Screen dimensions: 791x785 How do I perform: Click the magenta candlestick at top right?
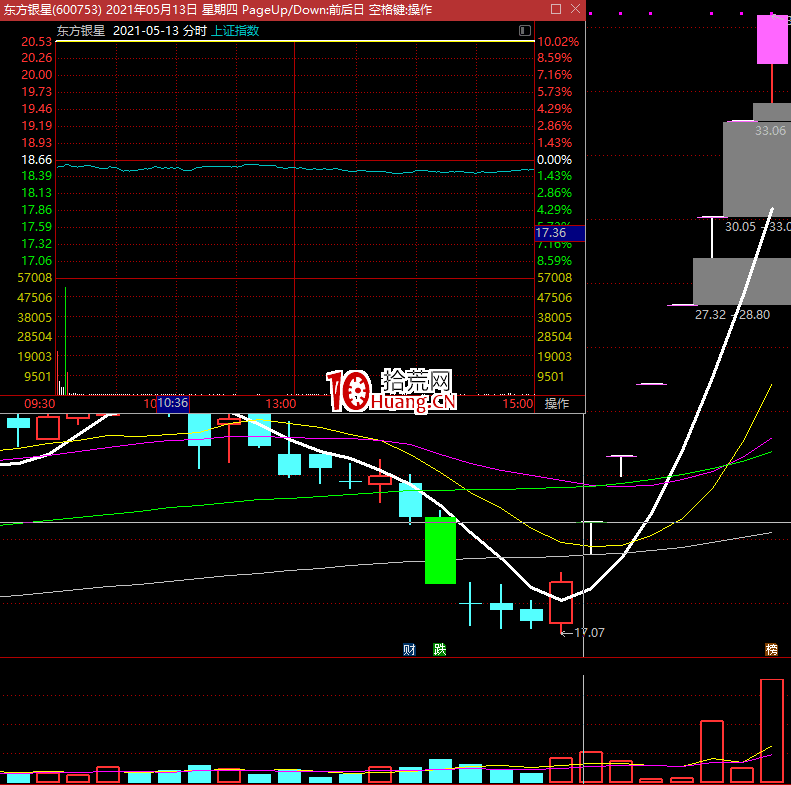(771, 40)
